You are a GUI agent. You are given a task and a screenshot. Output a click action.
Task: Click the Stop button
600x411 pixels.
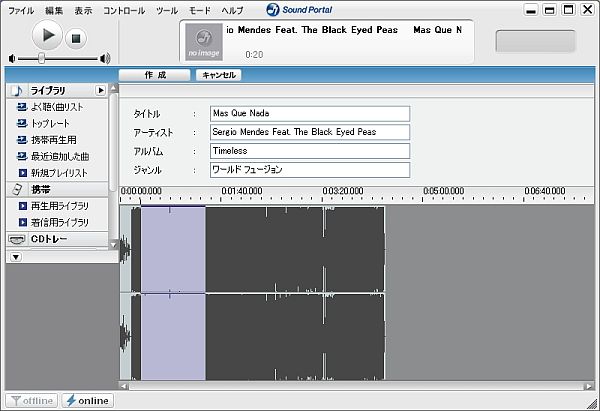coord(76,38)
